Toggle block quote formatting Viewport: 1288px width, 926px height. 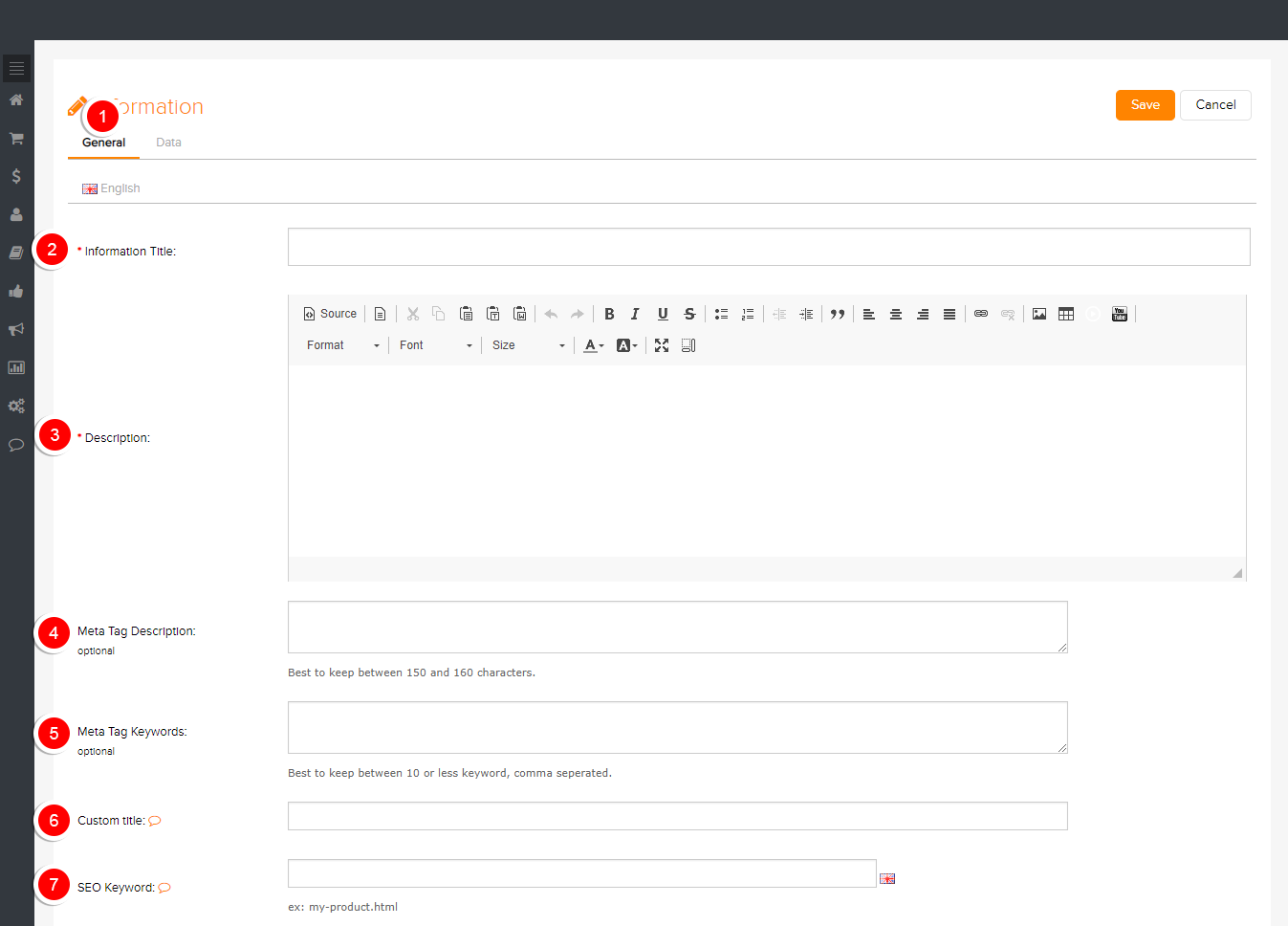click(838, 314)
